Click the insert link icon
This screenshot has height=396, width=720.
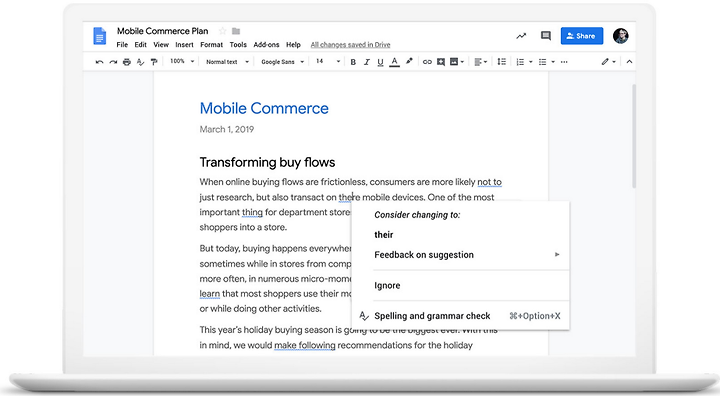pos(427,62)
